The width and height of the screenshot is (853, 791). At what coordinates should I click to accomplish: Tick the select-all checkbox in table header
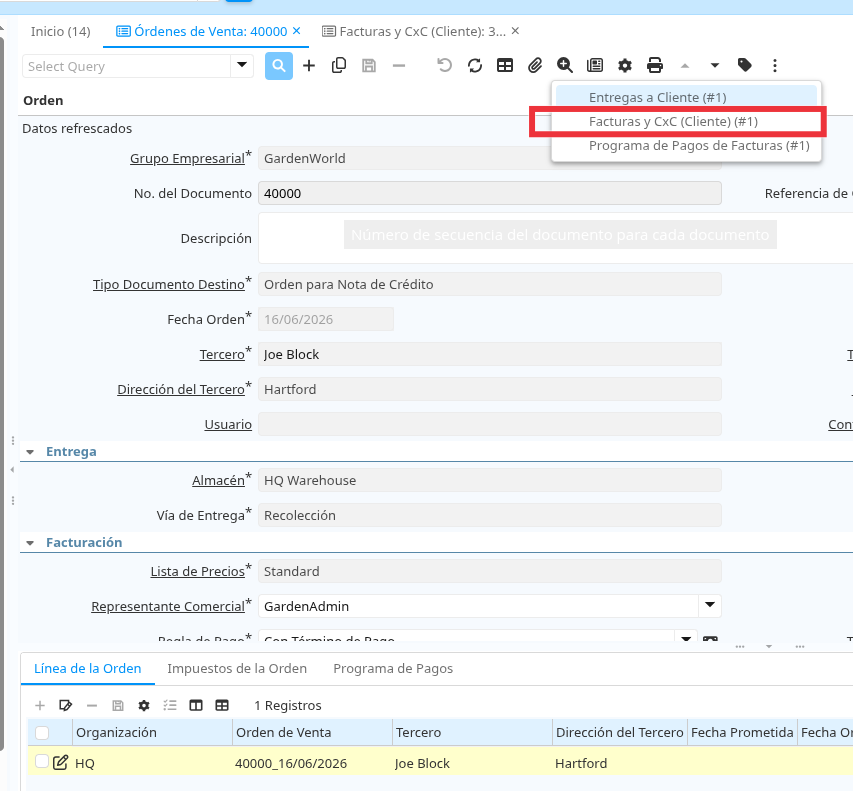(42, 733)
